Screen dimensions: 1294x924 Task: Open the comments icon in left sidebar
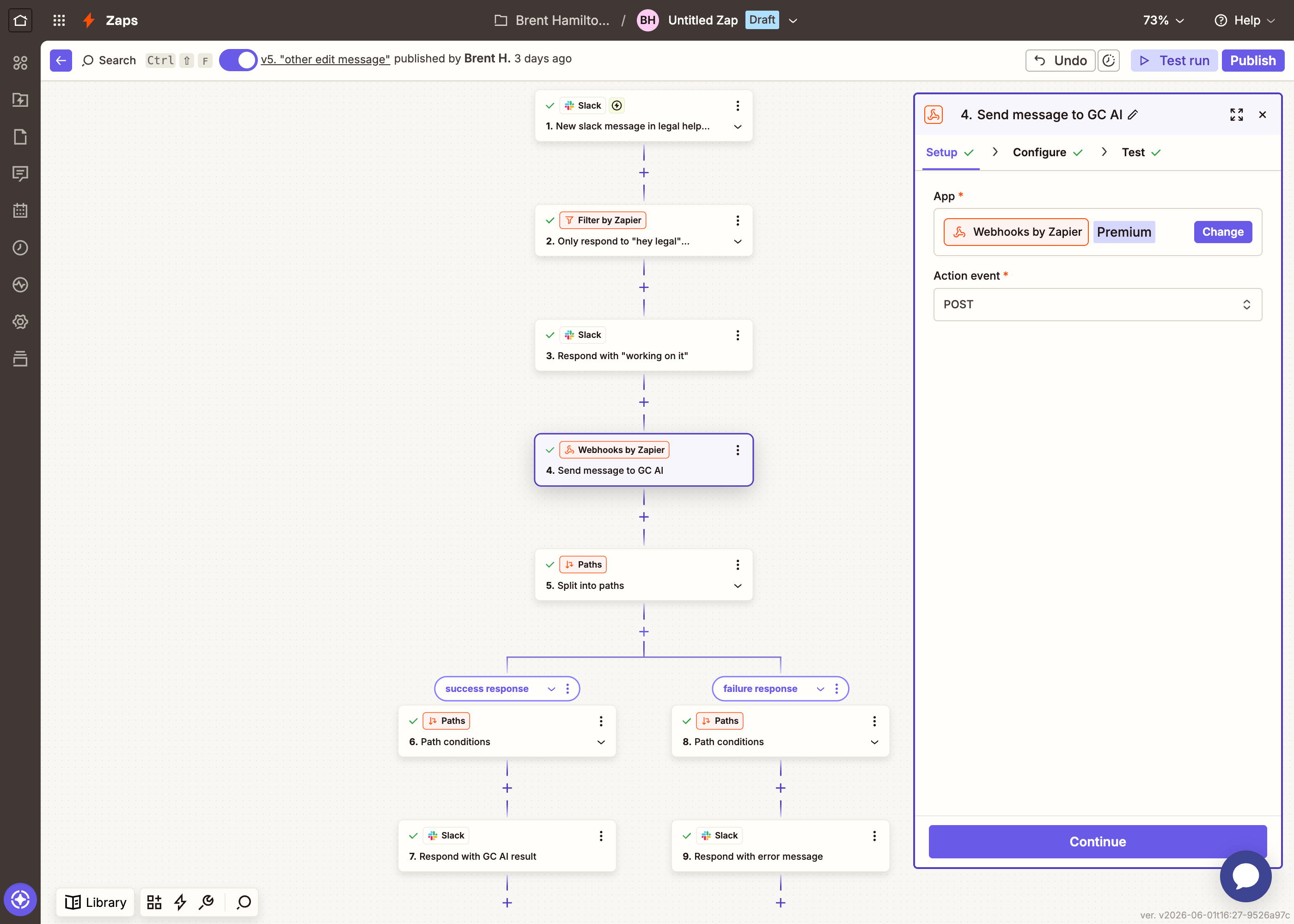[x=20, y=173]
